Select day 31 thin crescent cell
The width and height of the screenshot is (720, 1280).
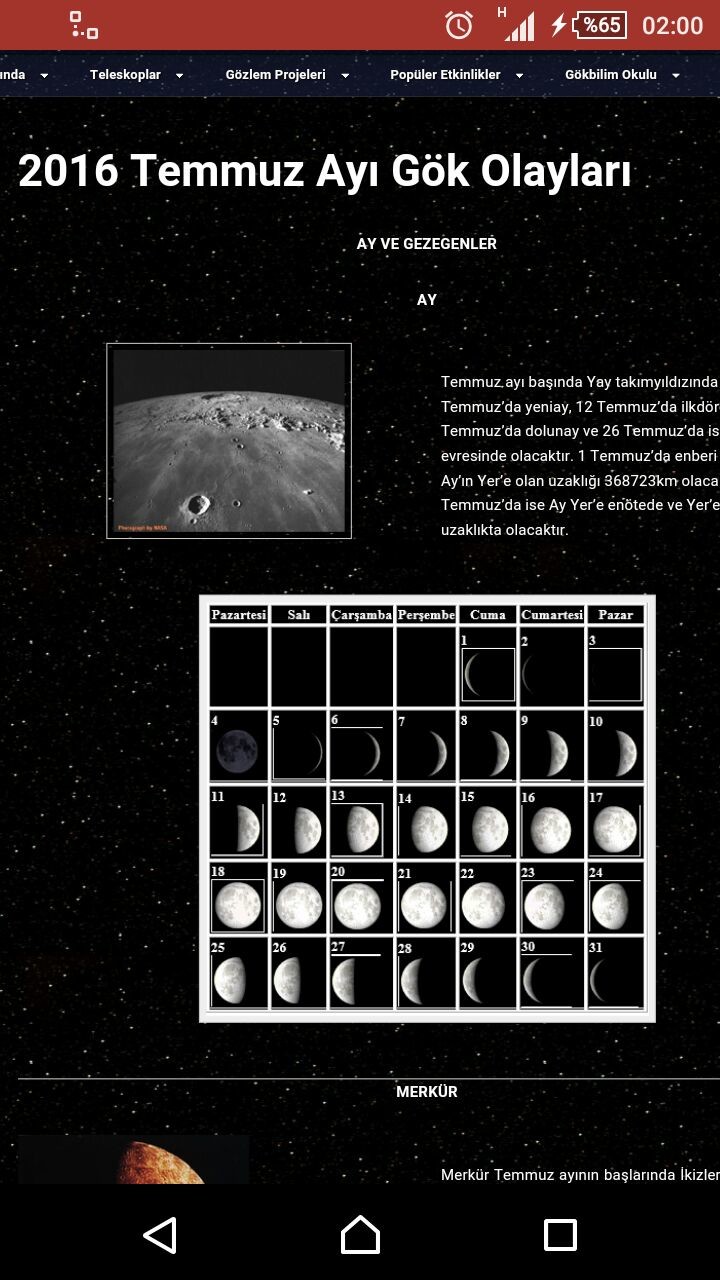tap(616, 973)
